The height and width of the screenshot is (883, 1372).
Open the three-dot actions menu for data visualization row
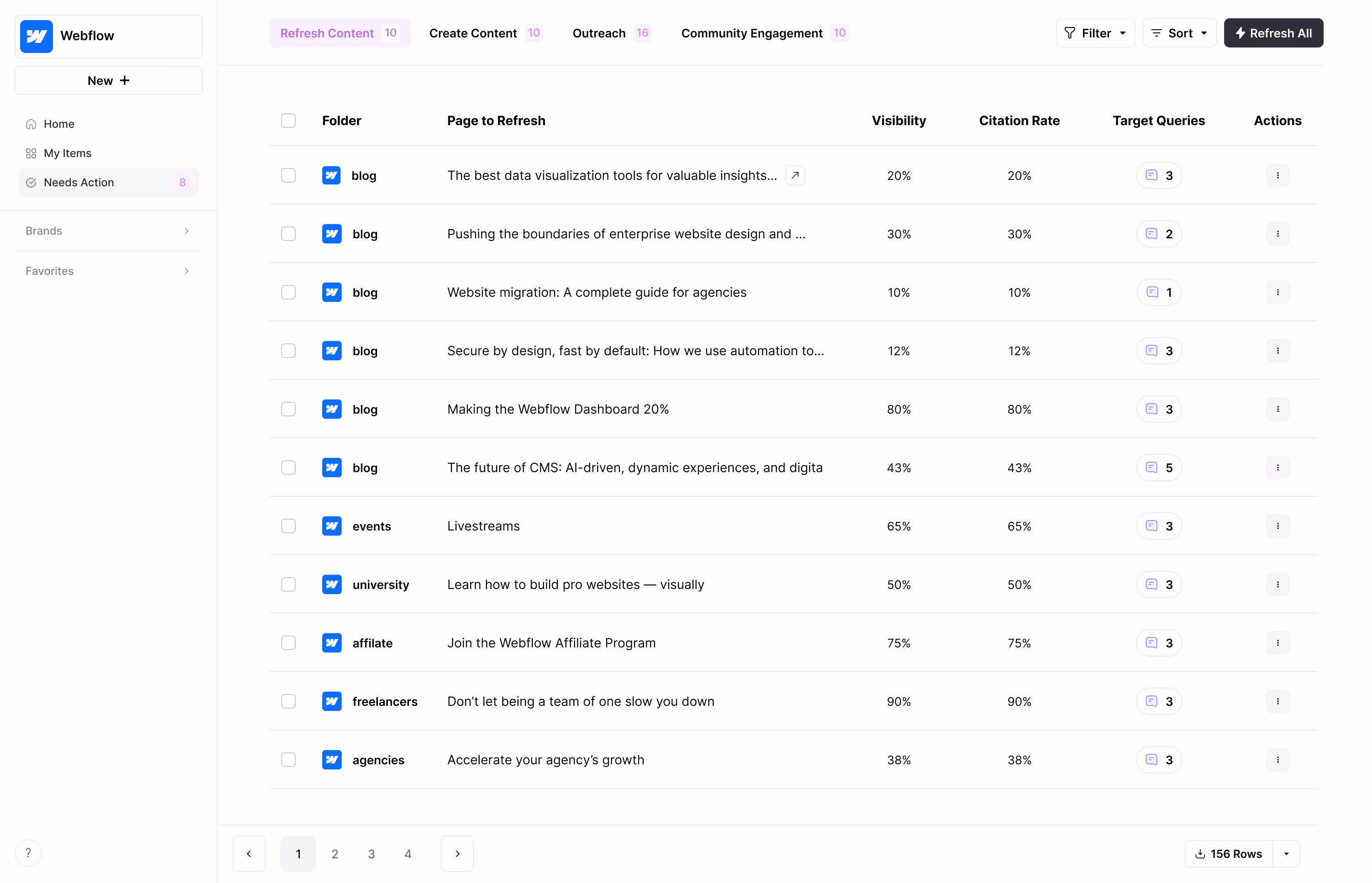(x=1278, y=175)
